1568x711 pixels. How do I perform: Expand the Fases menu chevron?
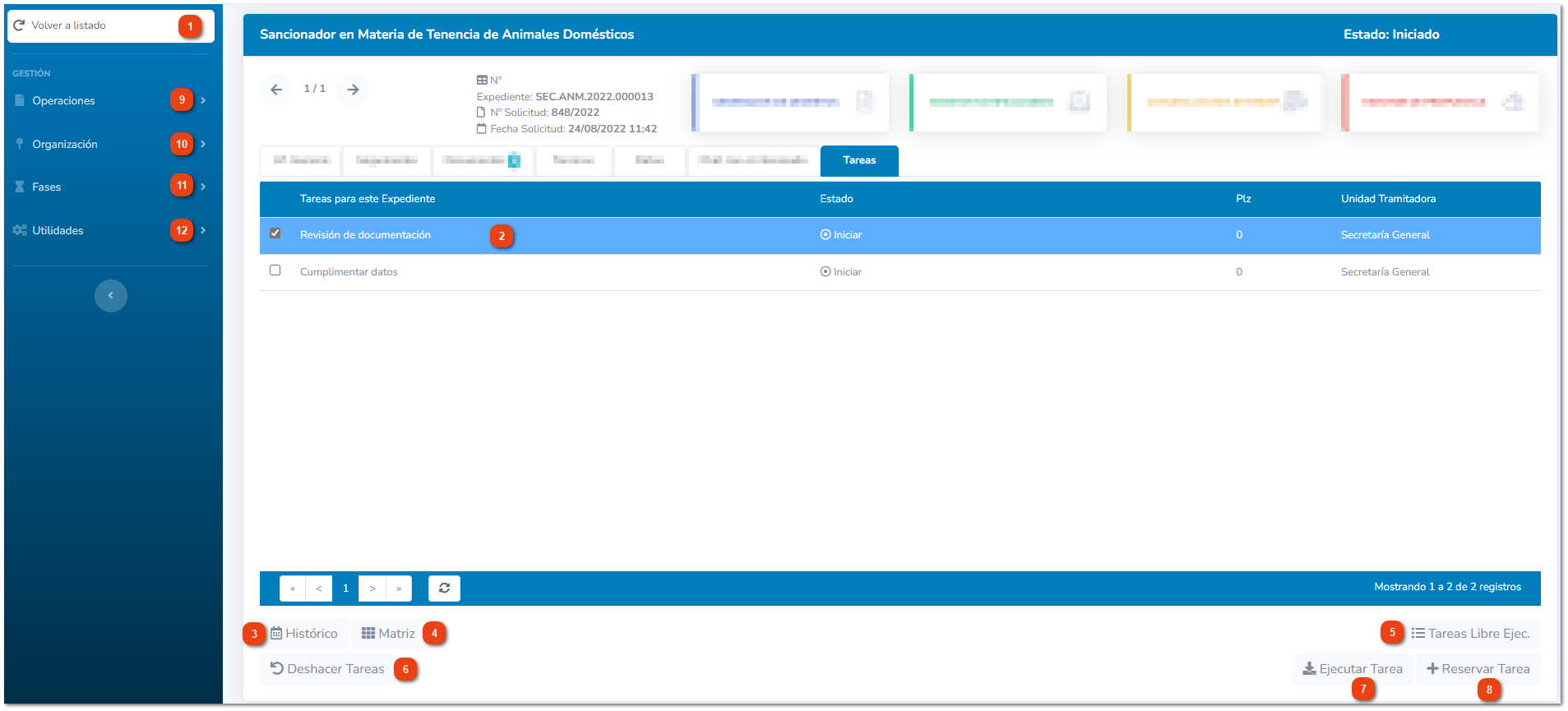coord(203,187)
